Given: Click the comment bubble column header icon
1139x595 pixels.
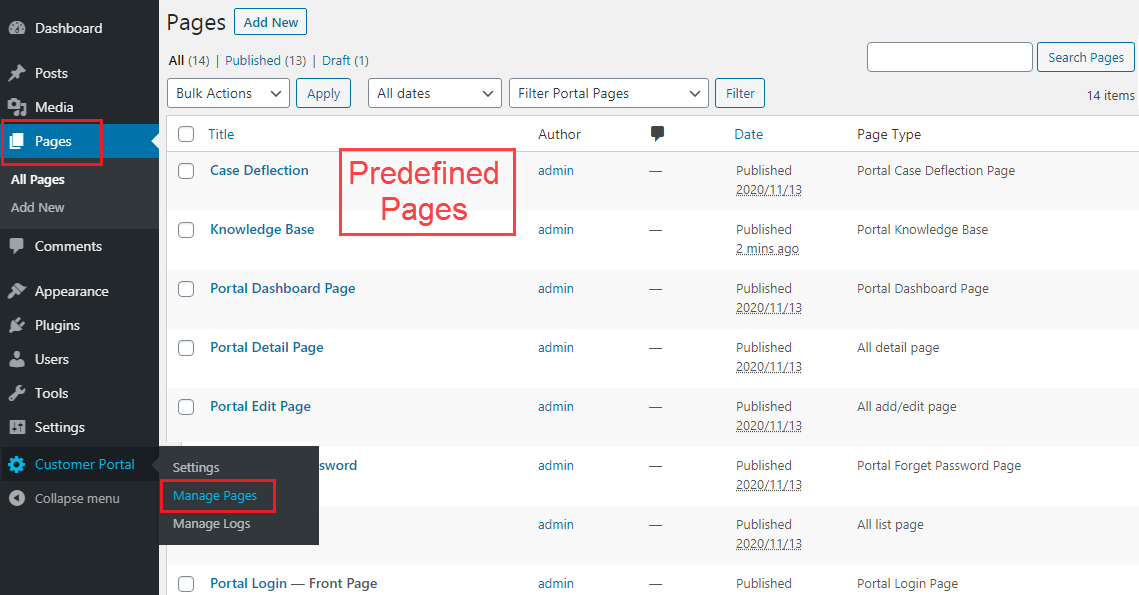Looking at the screenshot, I should click(x=657, y=134).
